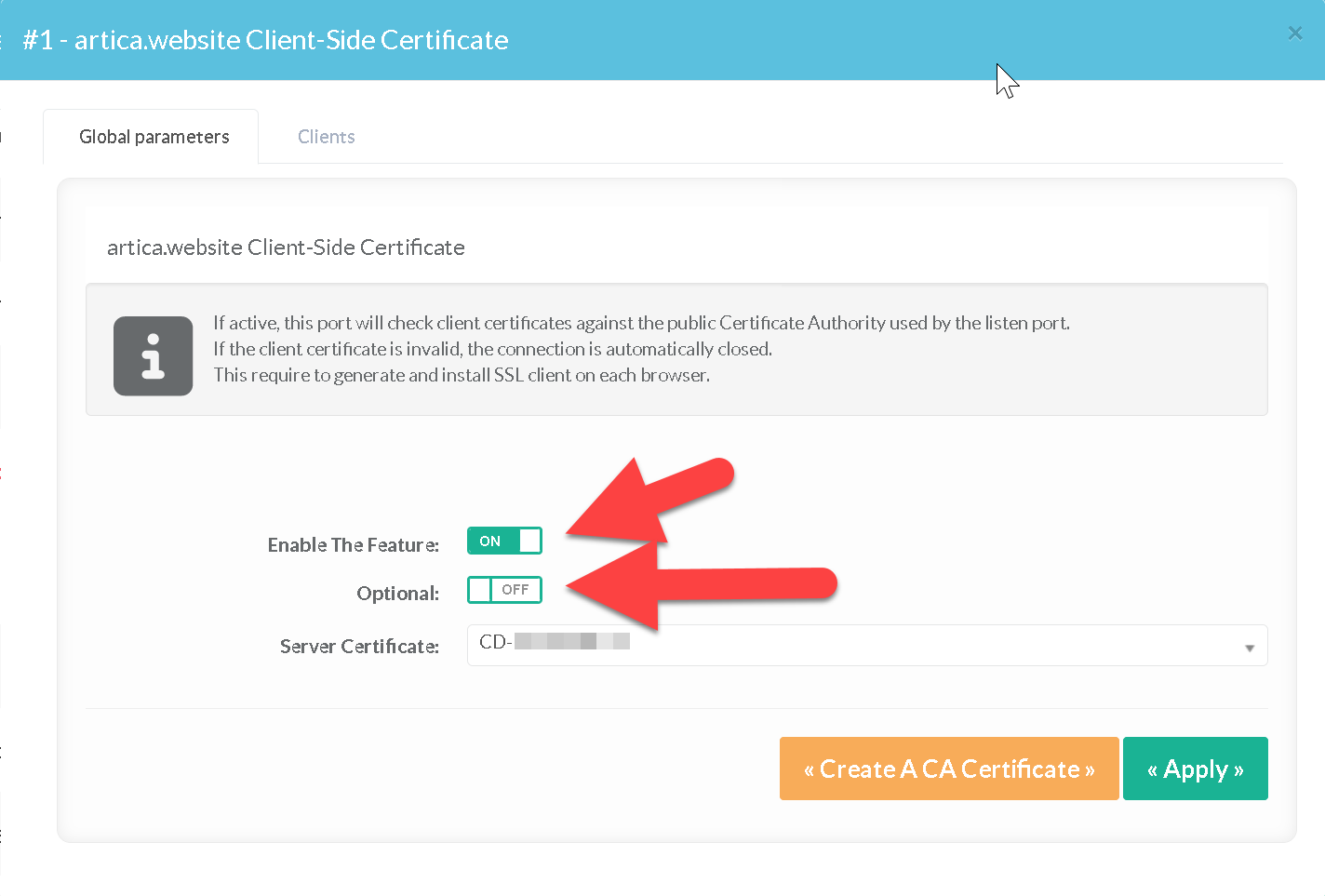Close the Client-Side Certificate dialog
Screen dimensions: 1325x896
pos(1294,33)
